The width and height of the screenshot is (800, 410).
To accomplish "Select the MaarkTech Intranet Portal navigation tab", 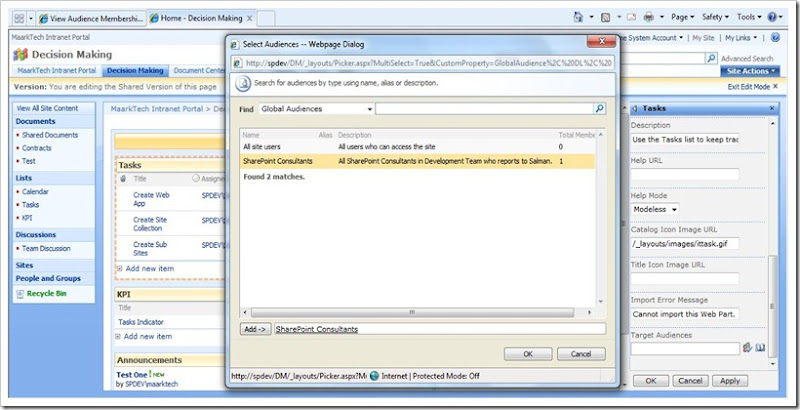I will (57, 70).
